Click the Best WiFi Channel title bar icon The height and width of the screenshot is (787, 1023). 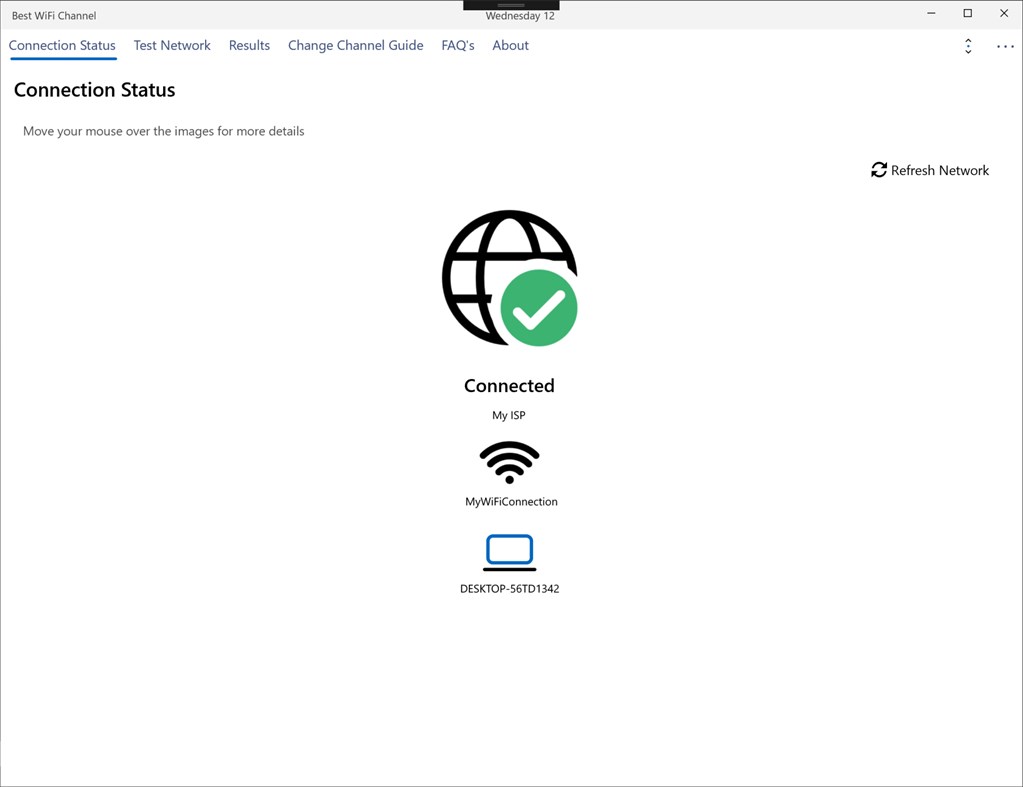coord(54,15)
